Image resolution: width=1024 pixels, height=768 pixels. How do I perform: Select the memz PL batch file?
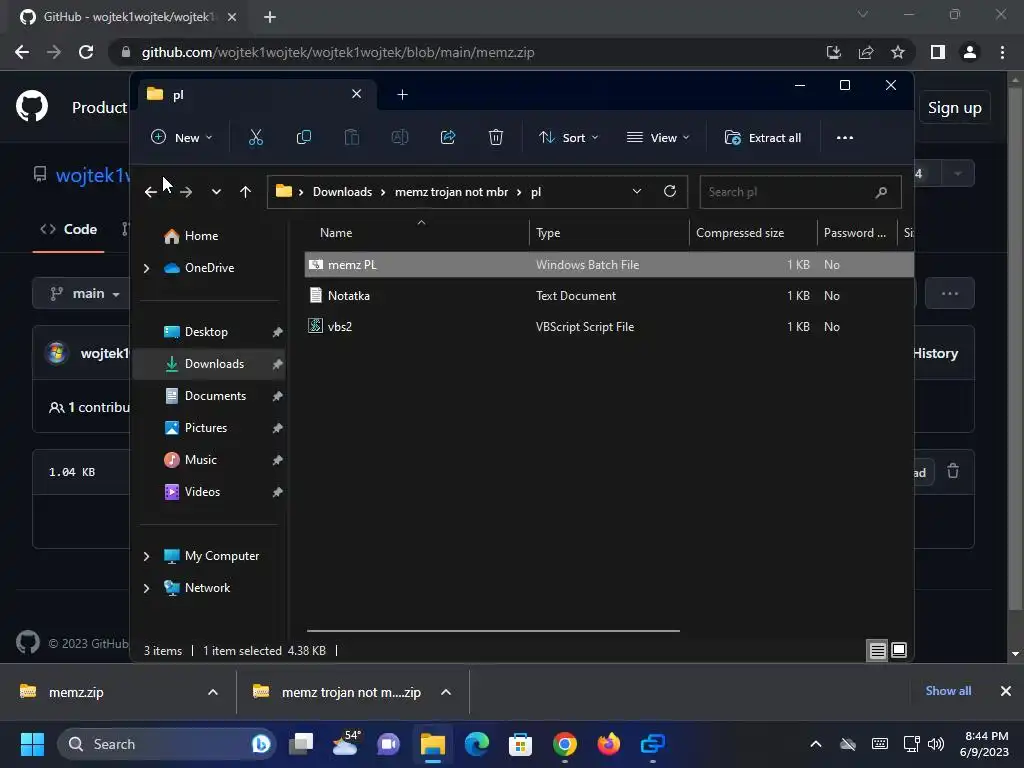(609, 264)
